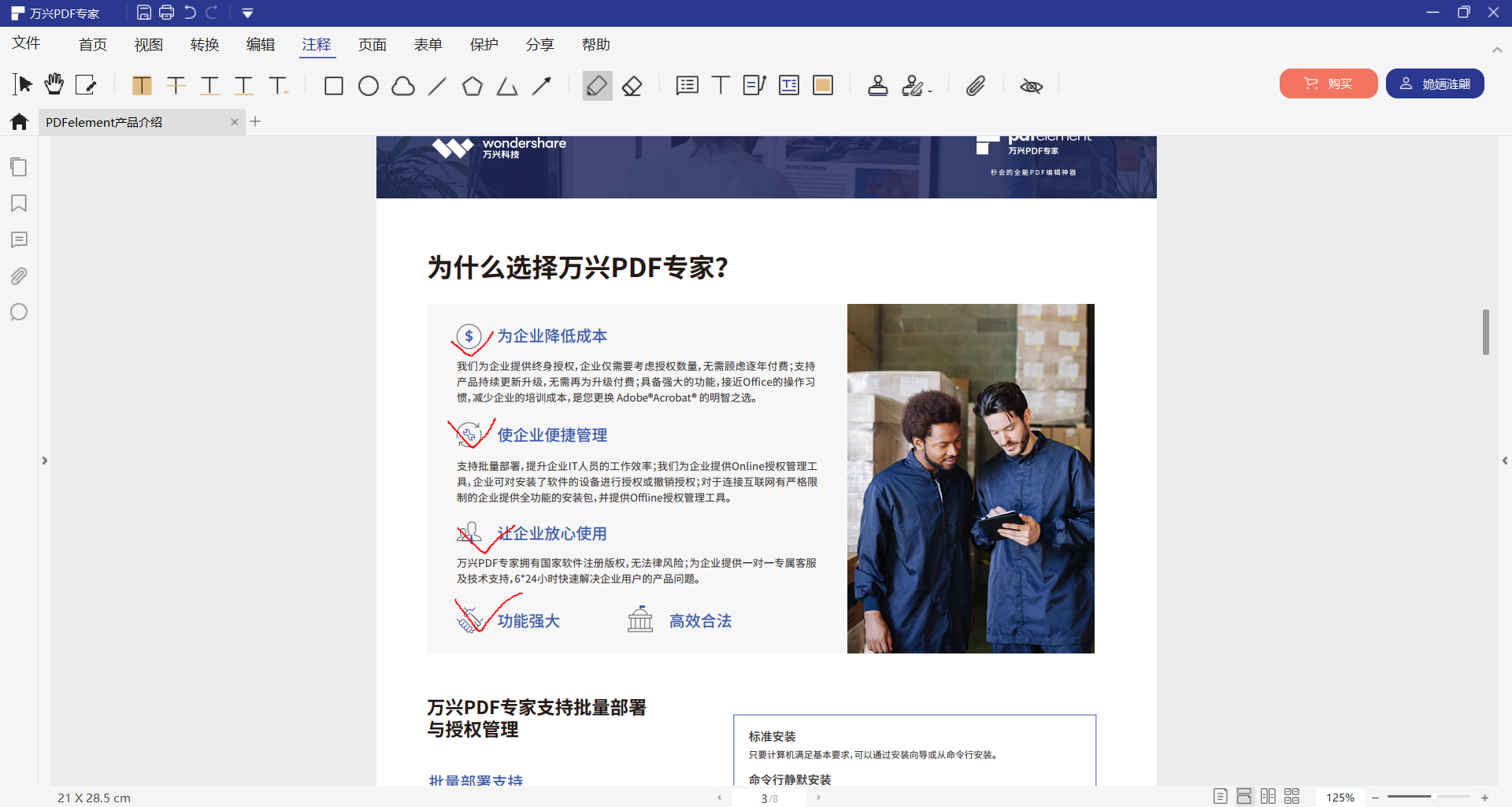Click the Attachment paperclip tool
The width and height of the screenshot is (1512, 807).
[x=976, y=85]
